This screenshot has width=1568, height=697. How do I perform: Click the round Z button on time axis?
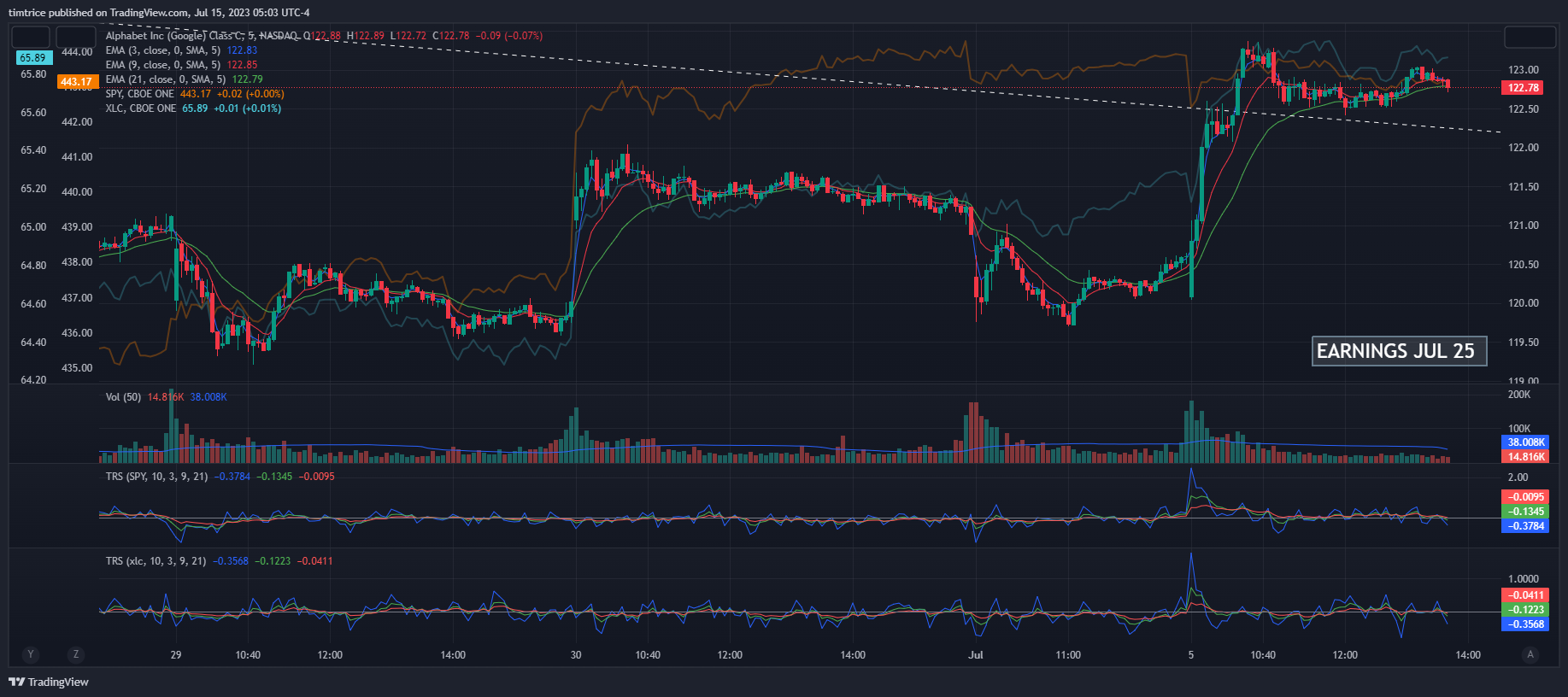tap(76, 654)
